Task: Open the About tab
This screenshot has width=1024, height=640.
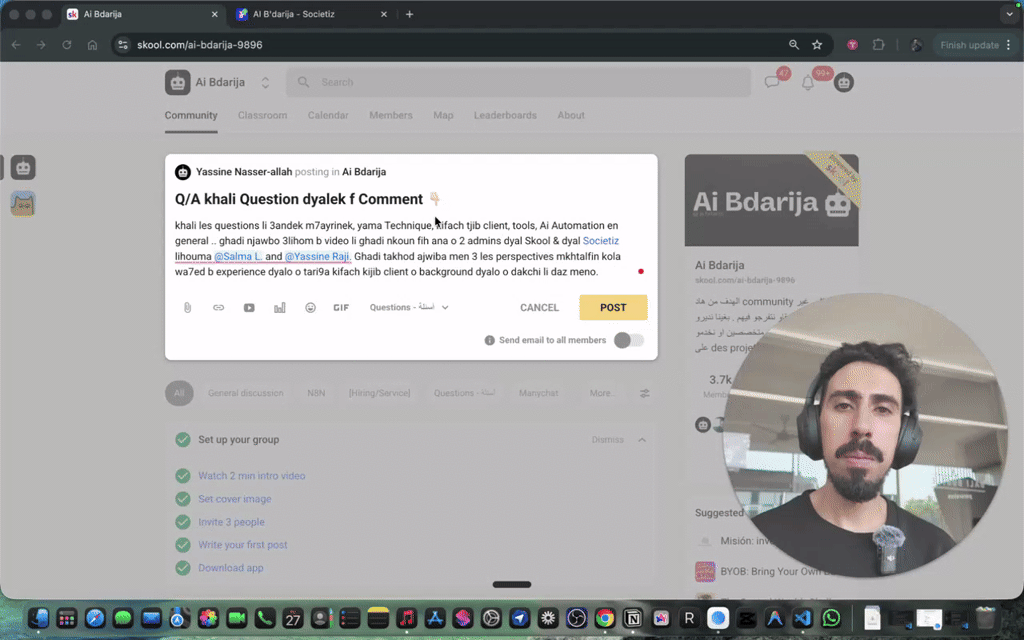Action: click(571, 115)
